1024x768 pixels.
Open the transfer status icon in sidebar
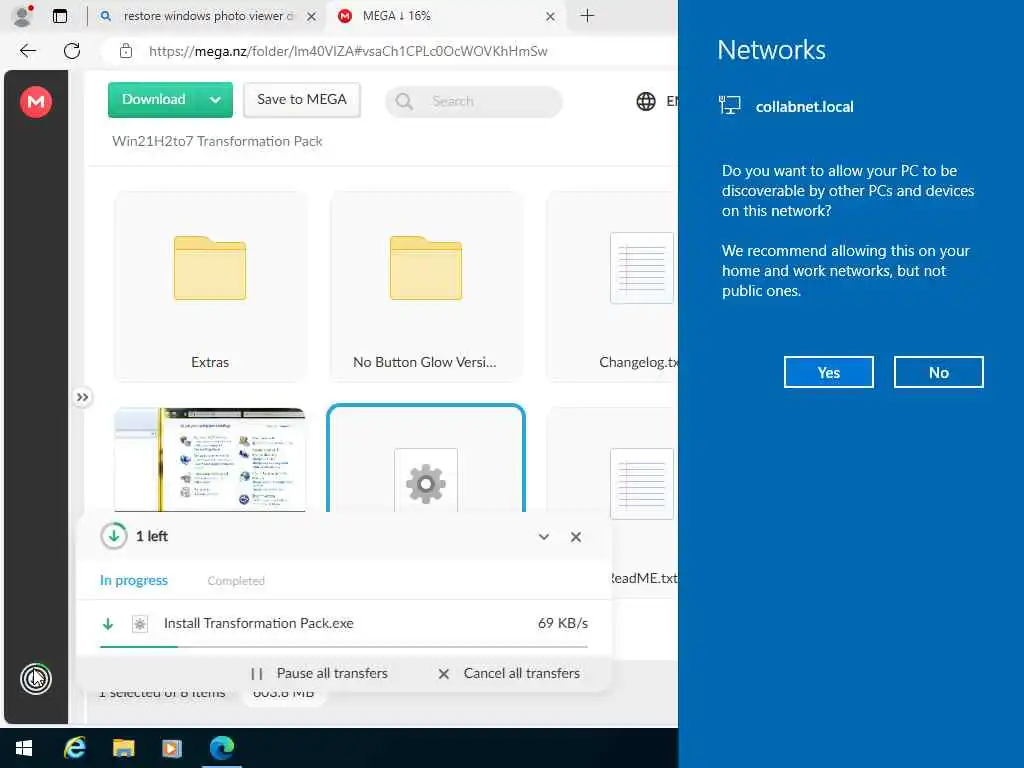pos(36,679)
